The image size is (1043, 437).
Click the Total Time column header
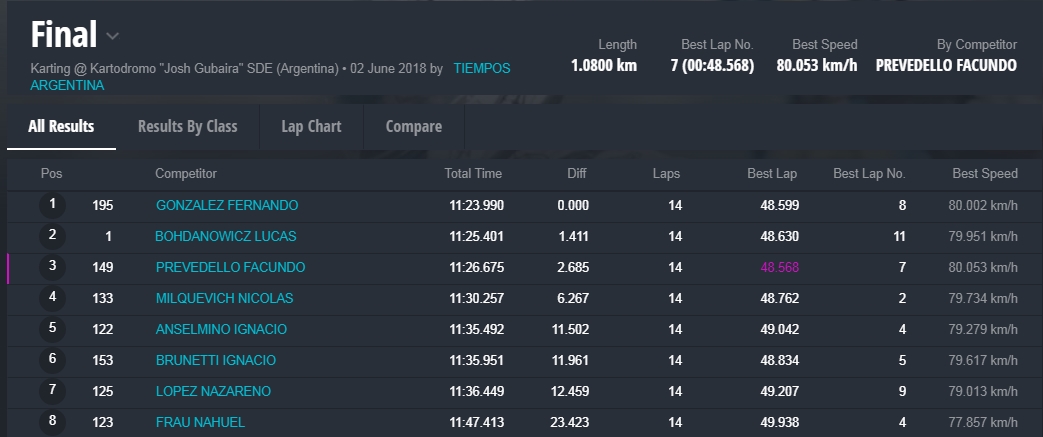[x=473, y=174]
